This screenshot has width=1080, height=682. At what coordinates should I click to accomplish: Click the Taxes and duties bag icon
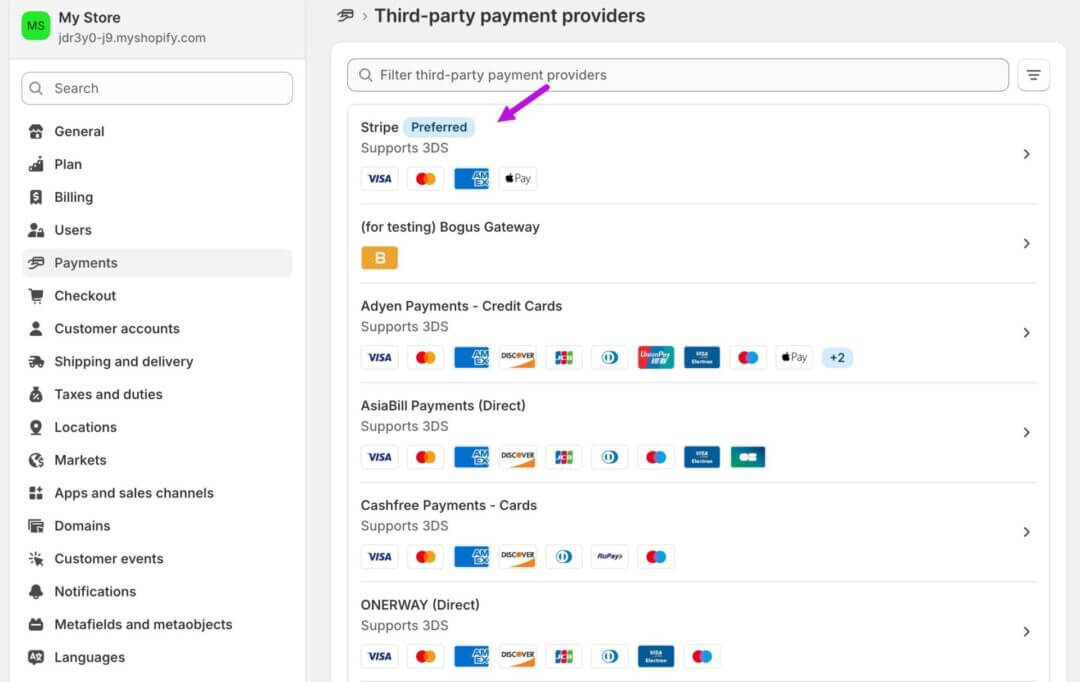tap(36, 395)
